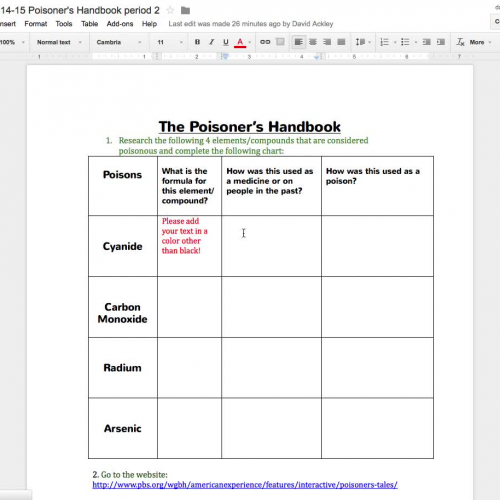Viewport: 500px width, 500px height.
Task: Move the document with the folder icon
Action: point(185,11)
